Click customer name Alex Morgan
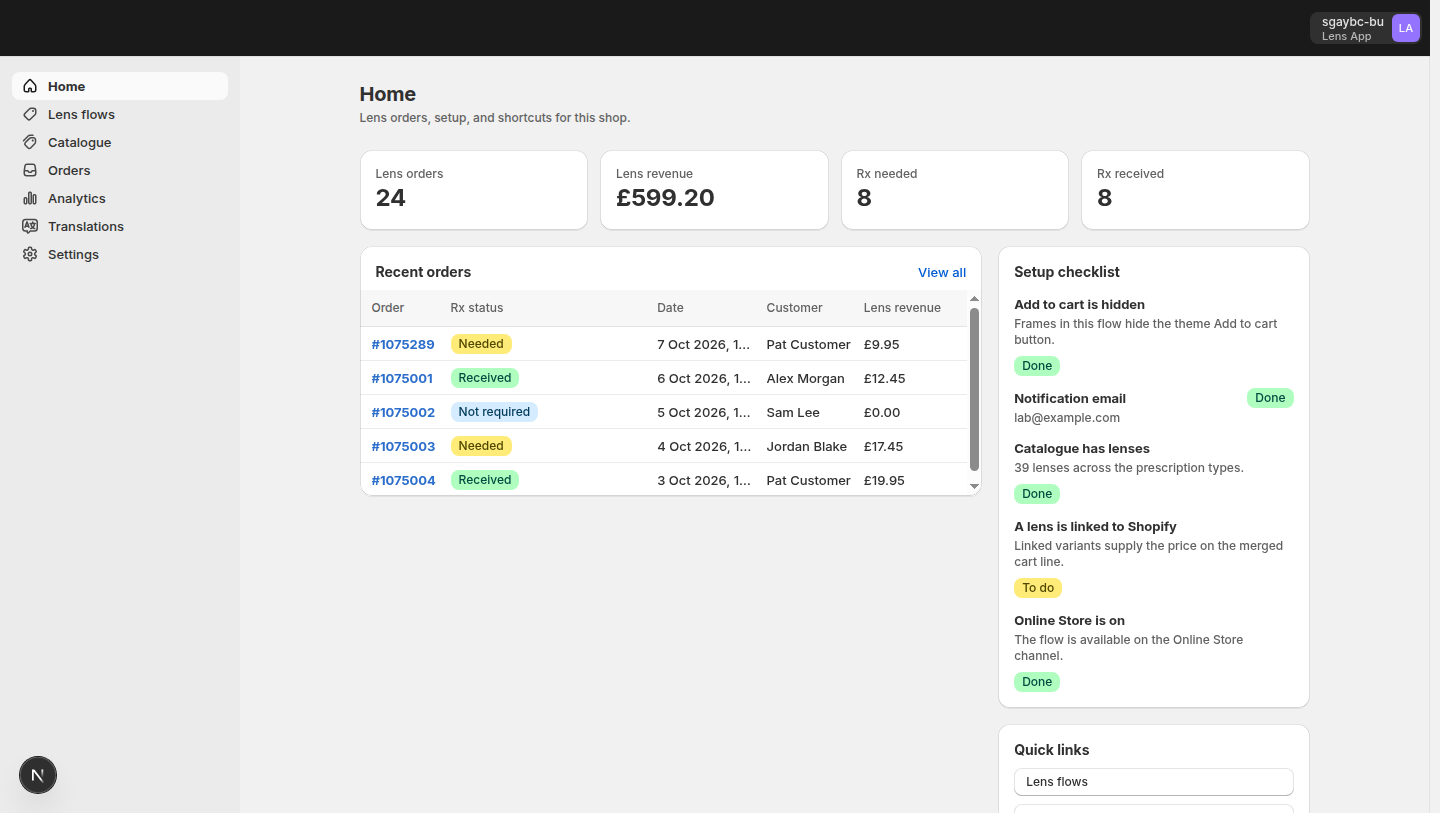The image size is (1440, 813). click(x=806, y=378)
